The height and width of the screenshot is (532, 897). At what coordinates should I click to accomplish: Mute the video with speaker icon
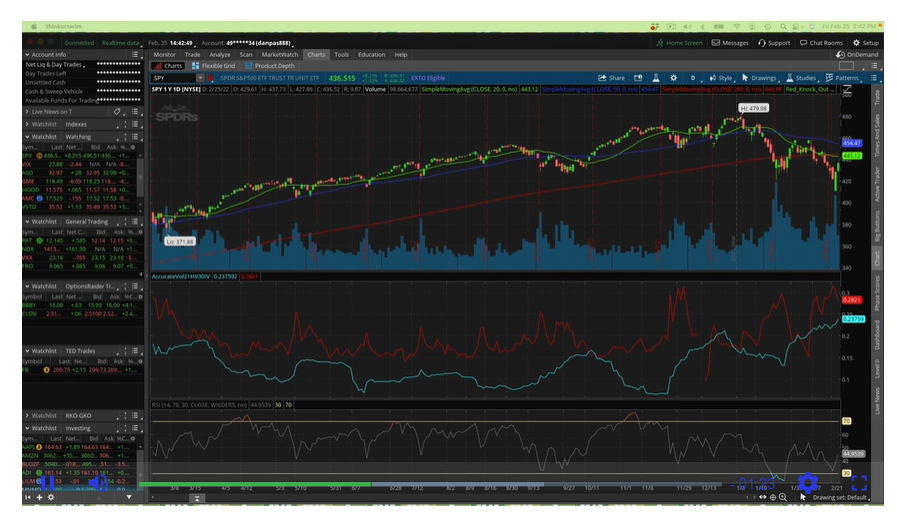pos(98,483)
